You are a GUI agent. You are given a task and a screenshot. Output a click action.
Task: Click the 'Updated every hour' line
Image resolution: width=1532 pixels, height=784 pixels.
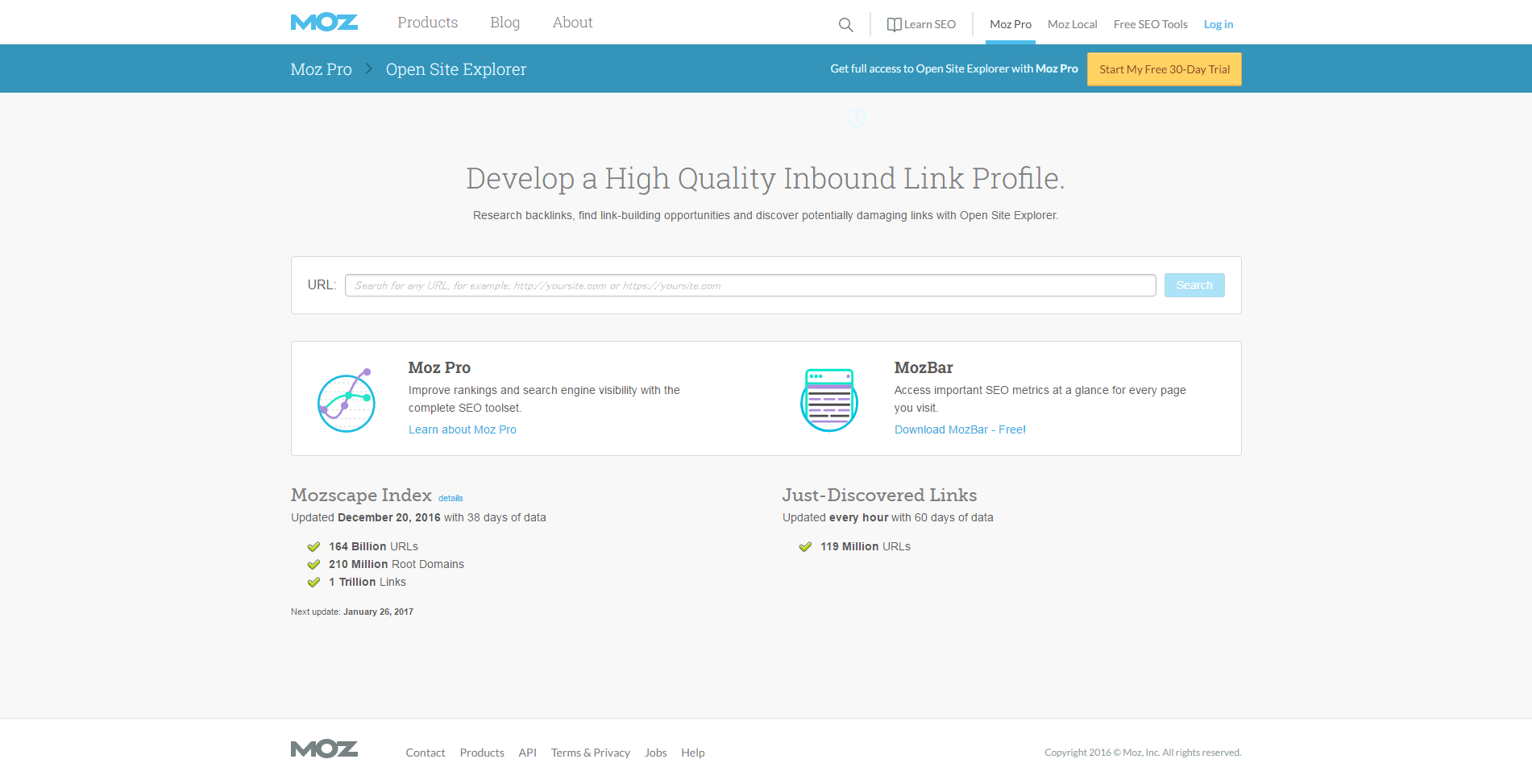(888, 517)
